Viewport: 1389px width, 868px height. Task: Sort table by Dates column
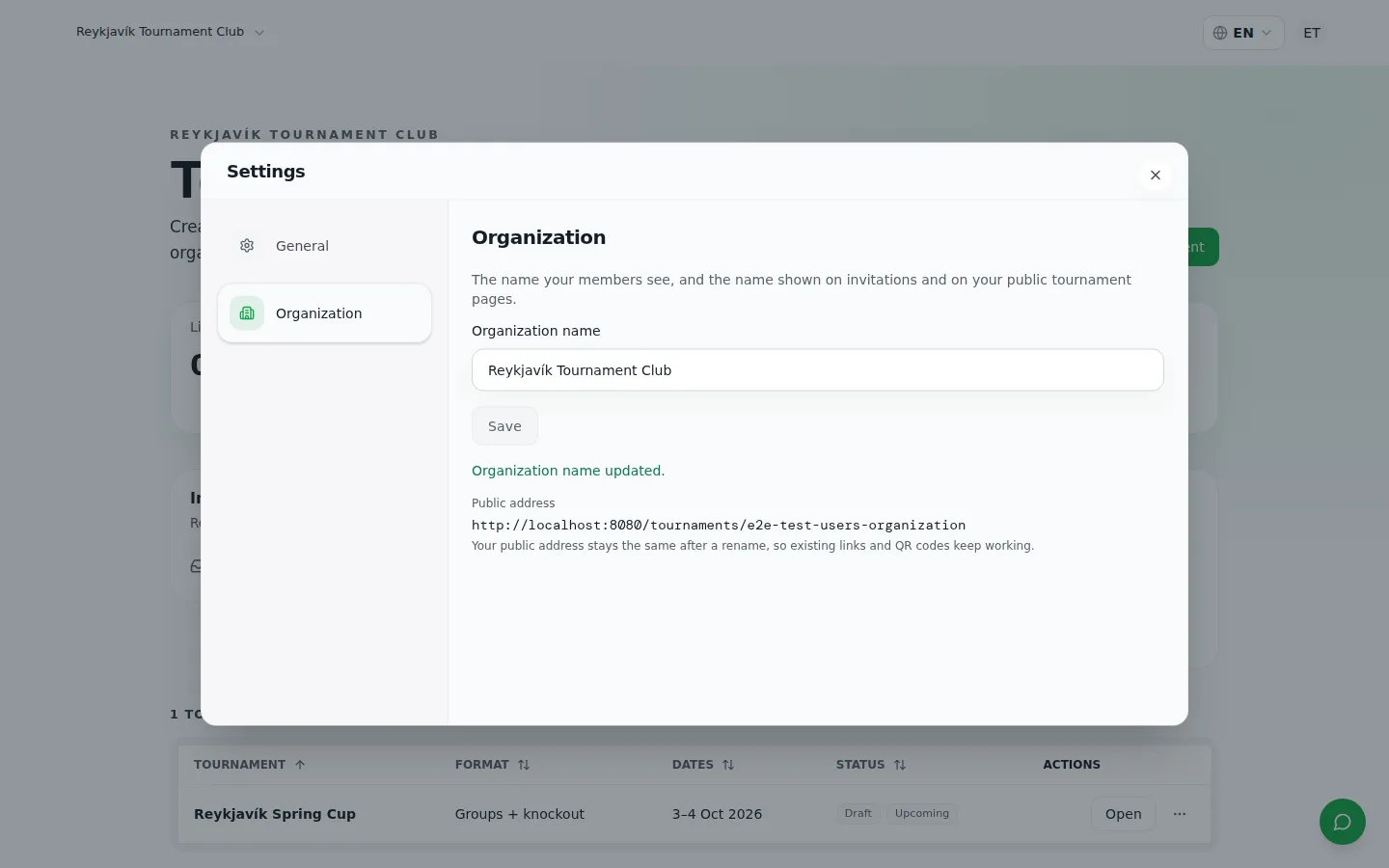(703, 765)
